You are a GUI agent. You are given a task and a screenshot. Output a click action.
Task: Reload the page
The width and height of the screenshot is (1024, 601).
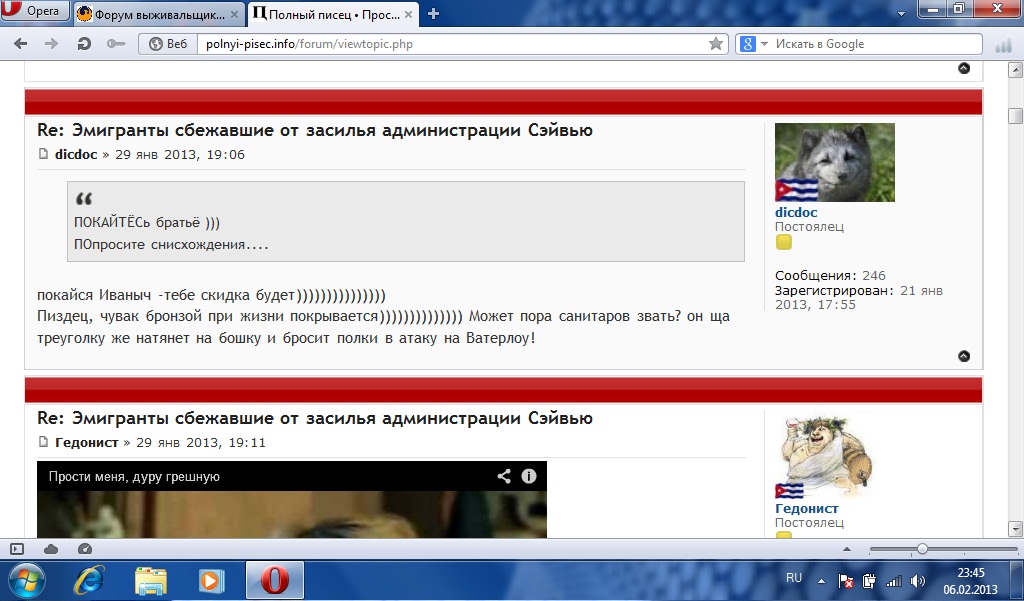(84, 44)
